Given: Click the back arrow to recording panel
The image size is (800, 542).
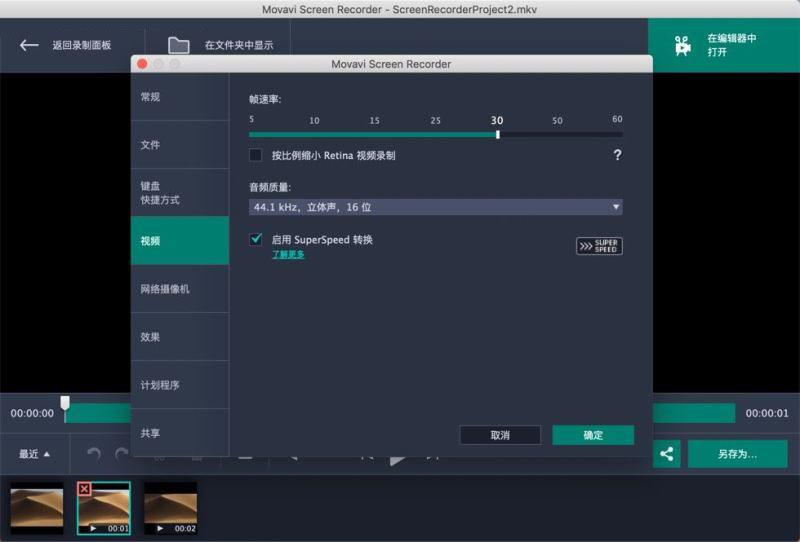Looking at the screenshot, I should [29, 45].
